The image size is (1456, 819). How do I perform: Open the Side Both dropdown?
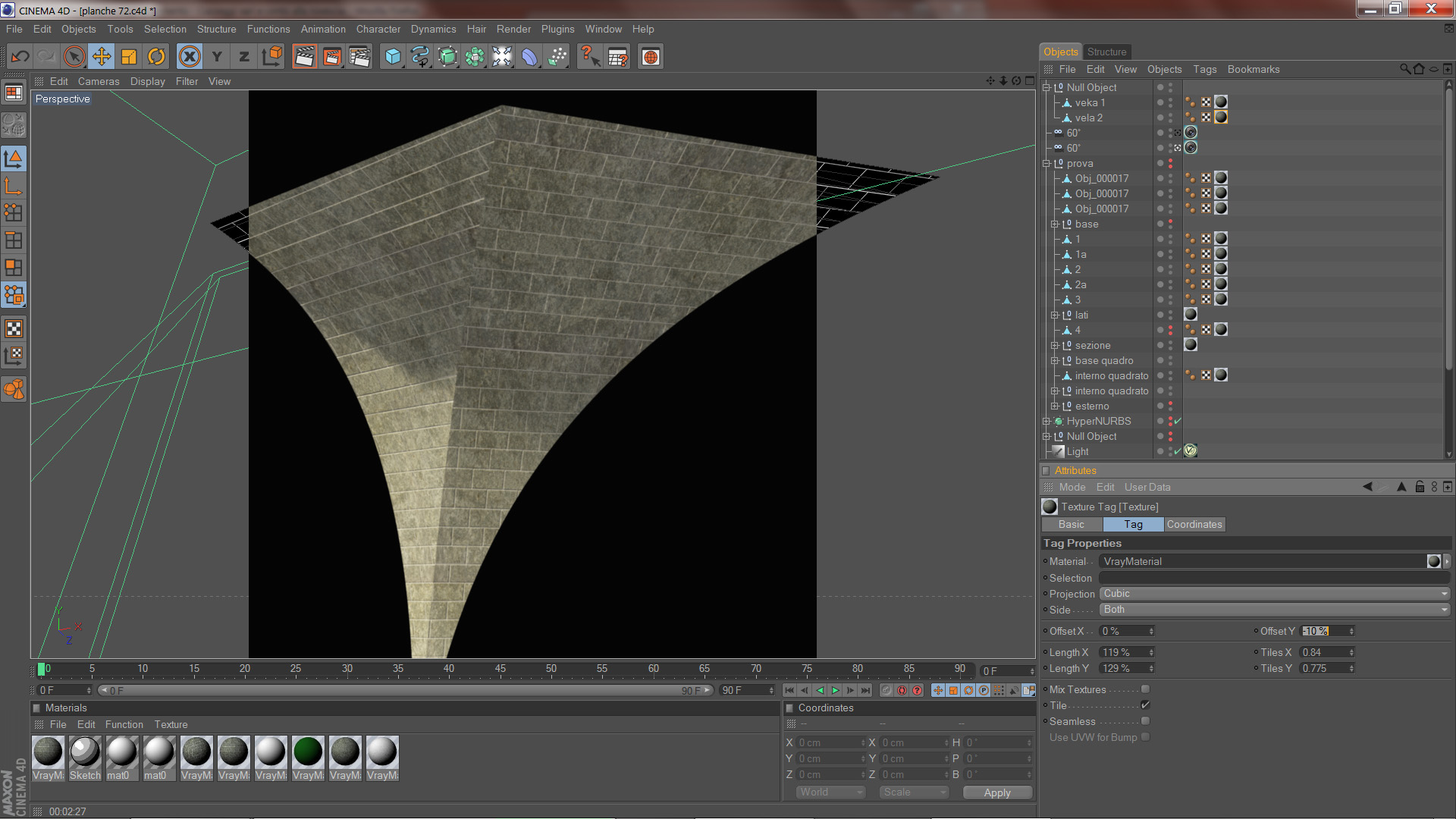point(1274,610)
